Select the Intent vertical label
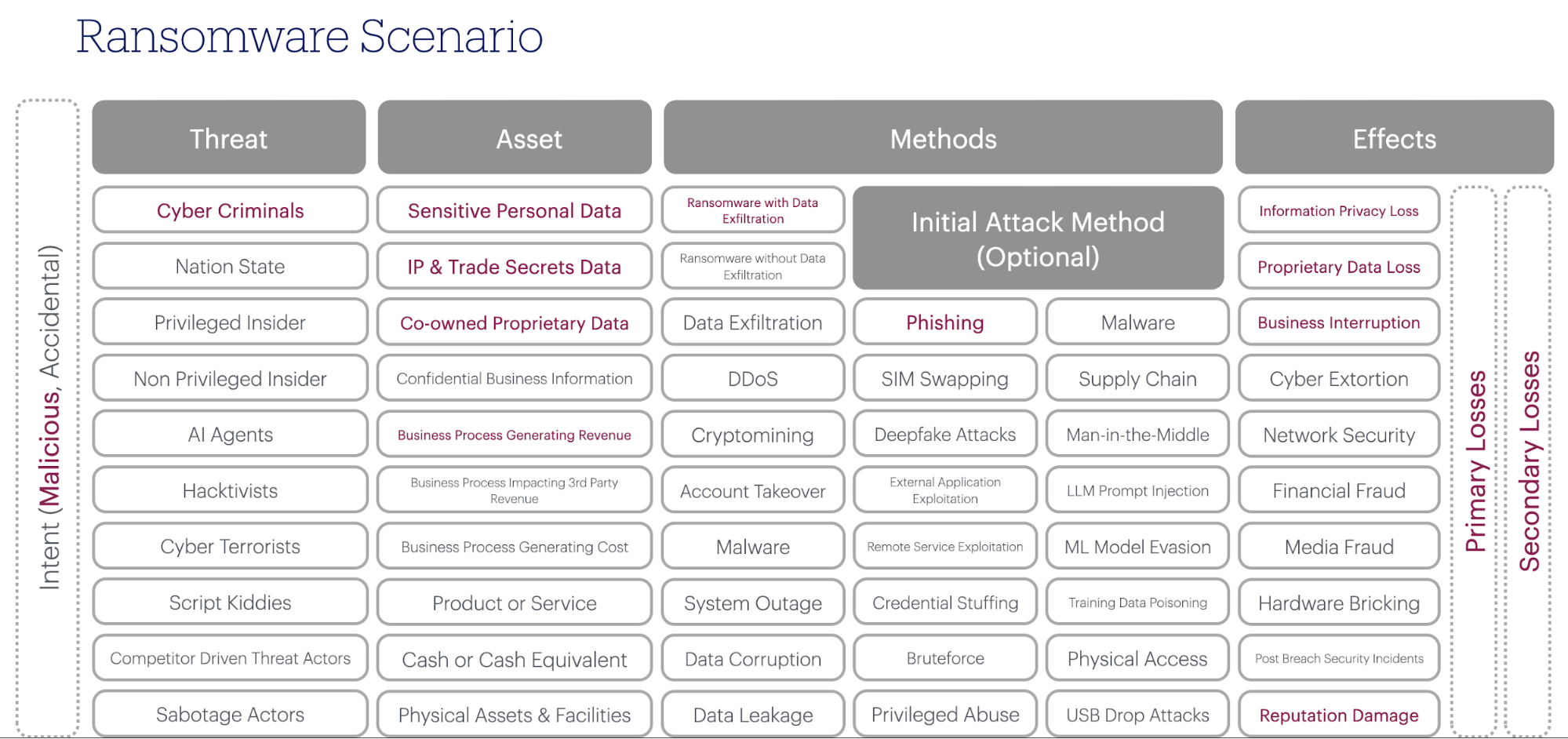This screenshot has height=739, width=1568. [49, 417]
